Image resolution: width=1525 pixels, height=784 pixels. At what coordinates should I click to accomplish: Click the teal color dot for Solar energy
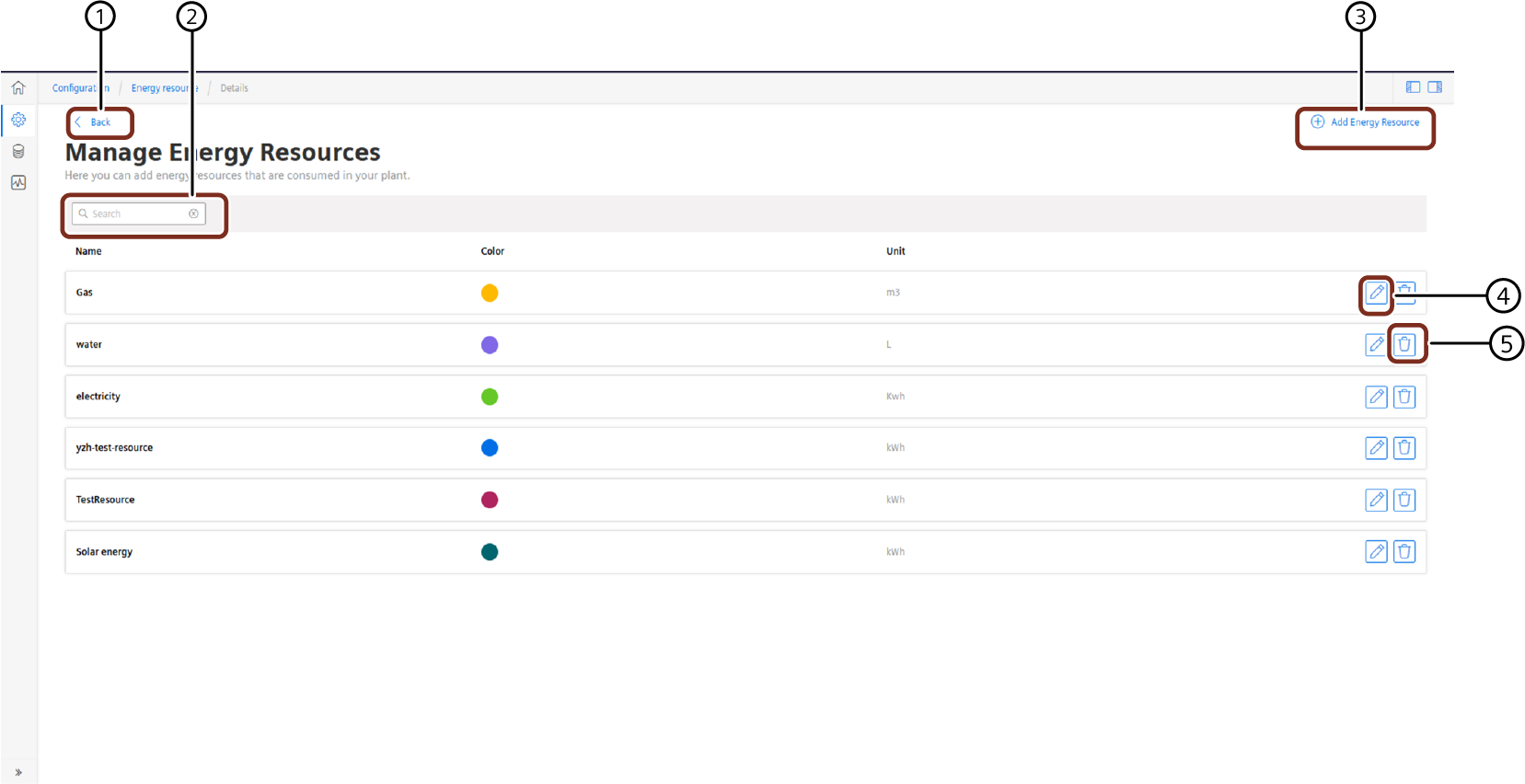(490, 552)
